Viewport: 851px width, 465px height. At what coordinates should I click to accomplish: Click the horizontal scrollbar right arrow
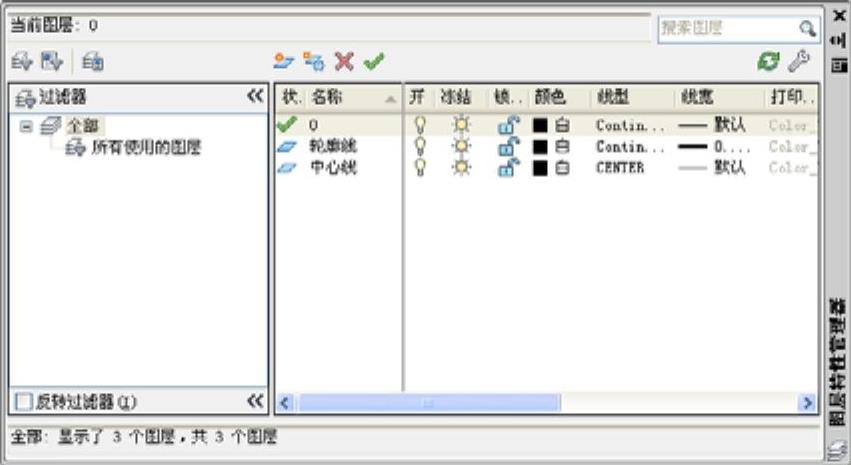point(808,403)
